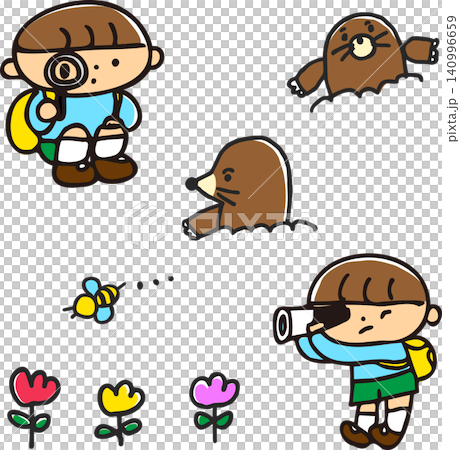The image size is (460, 450).
Task: Click the waving mole's round snout
Action: (362, 47)
